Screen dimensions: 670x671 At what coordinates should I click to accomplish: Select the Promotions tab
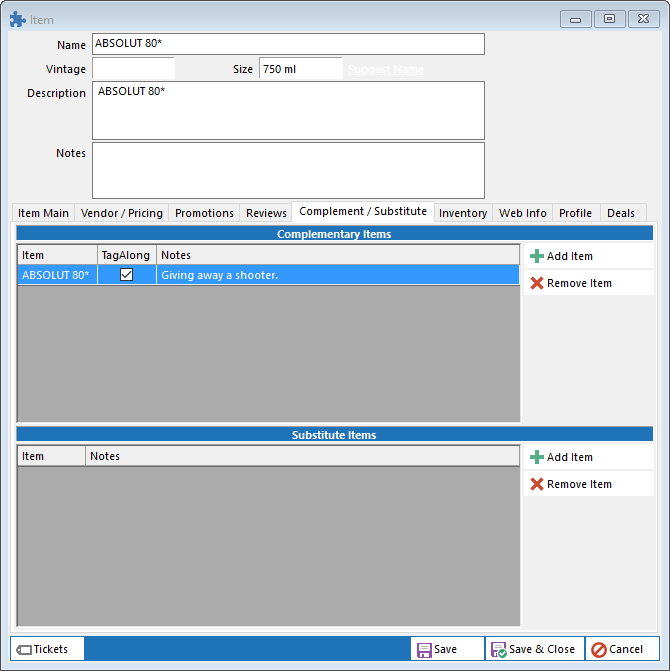click(204, 213)
